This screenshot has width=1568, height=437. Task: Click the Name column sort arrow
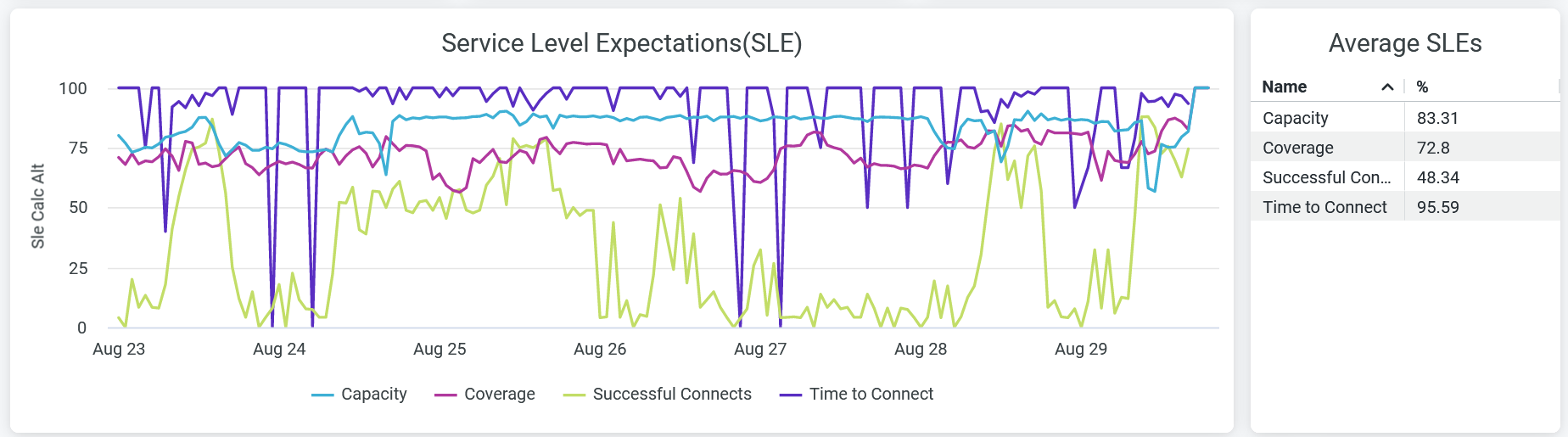[x=1387, y=87]
